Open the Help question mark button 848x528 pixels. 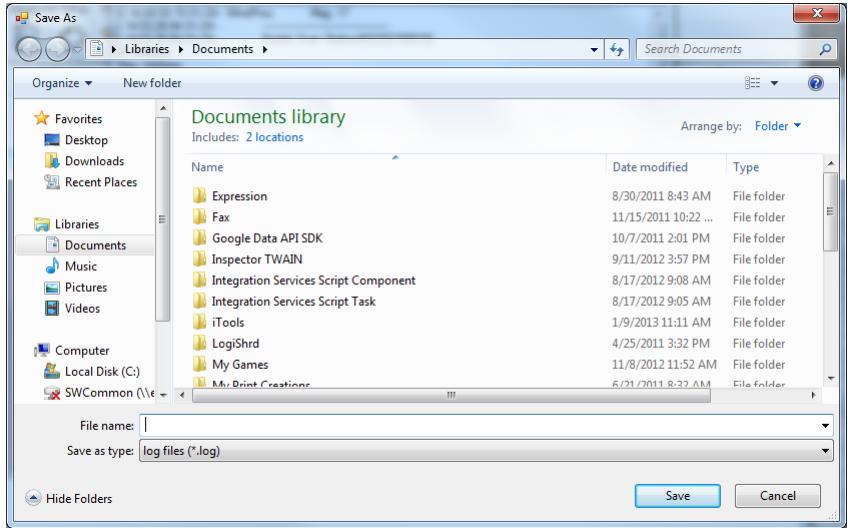(x=816, y=83)
